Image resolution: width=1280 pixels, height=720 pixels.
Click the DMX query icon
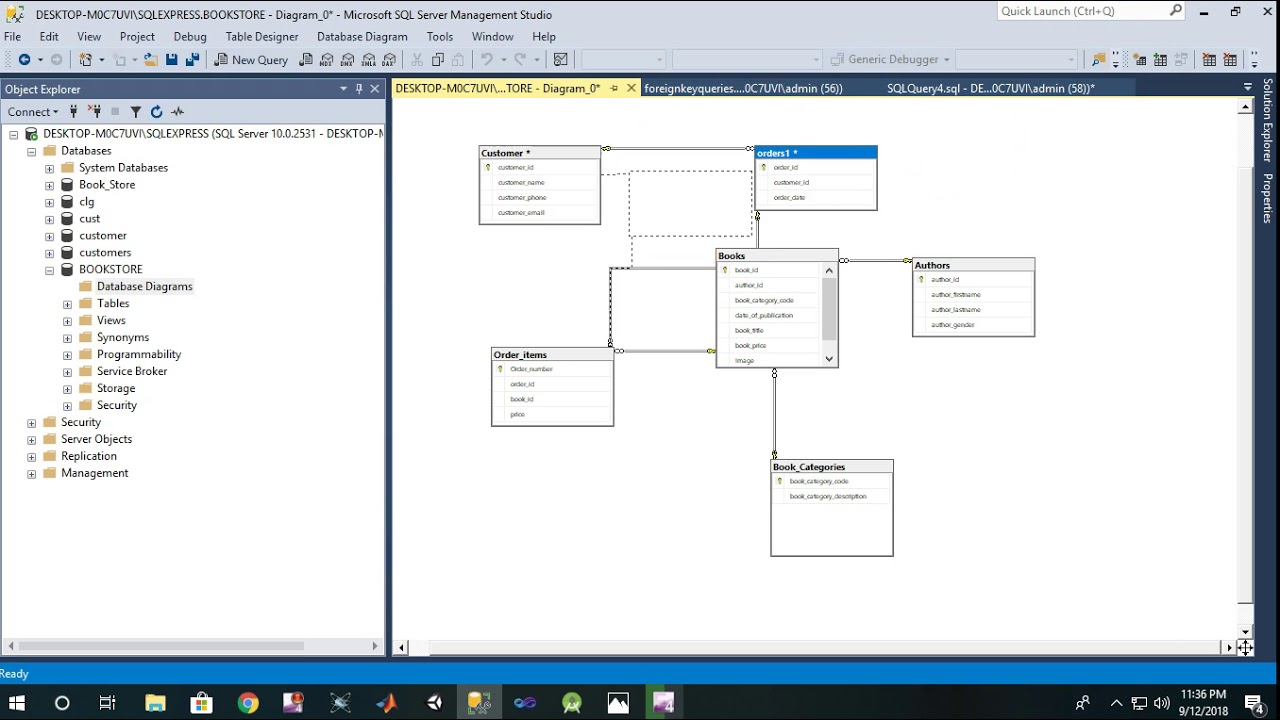click(x=348, y=60)
